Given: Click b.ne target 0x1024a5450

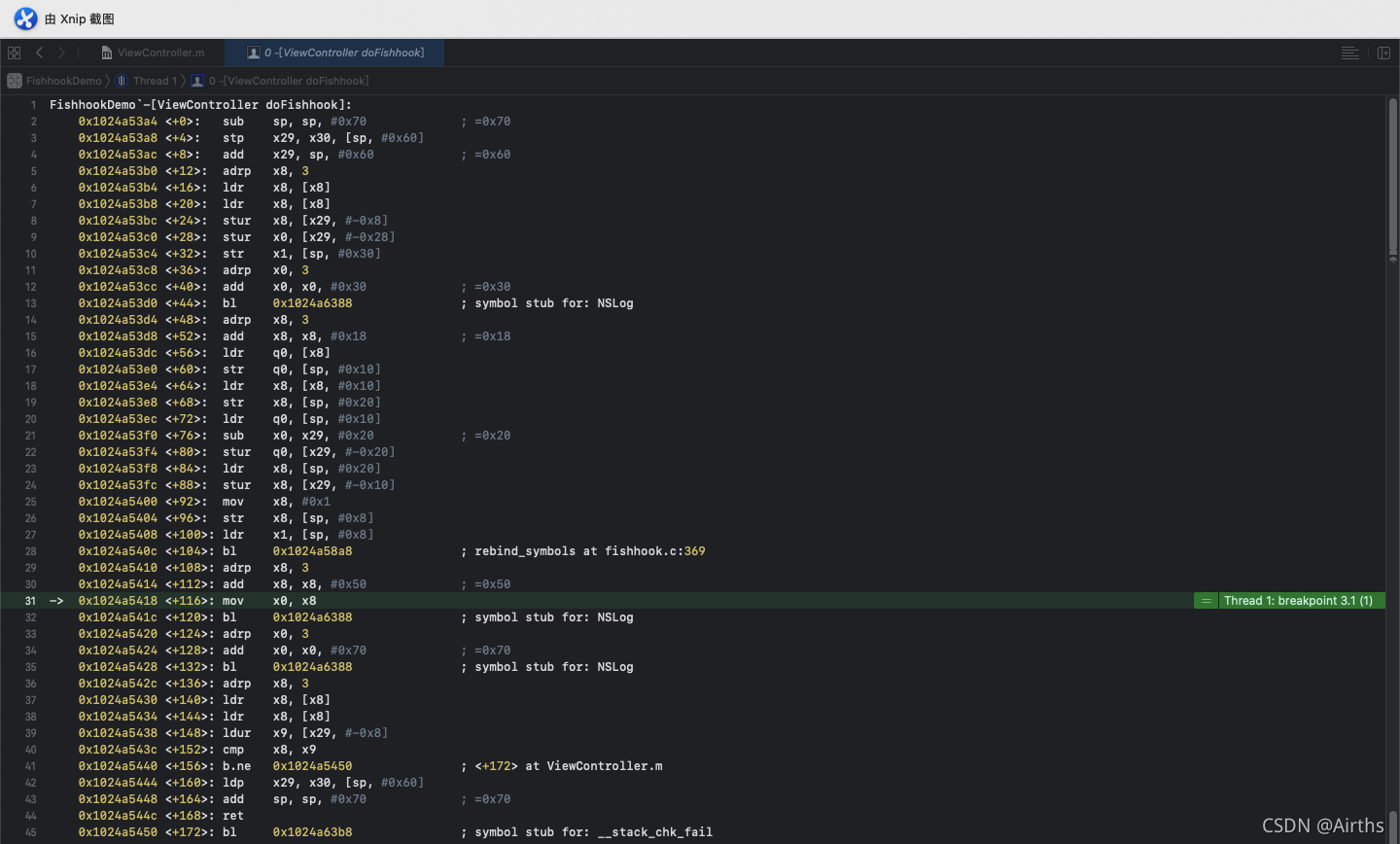Looking at the screenshot, I should click(312, 766).
